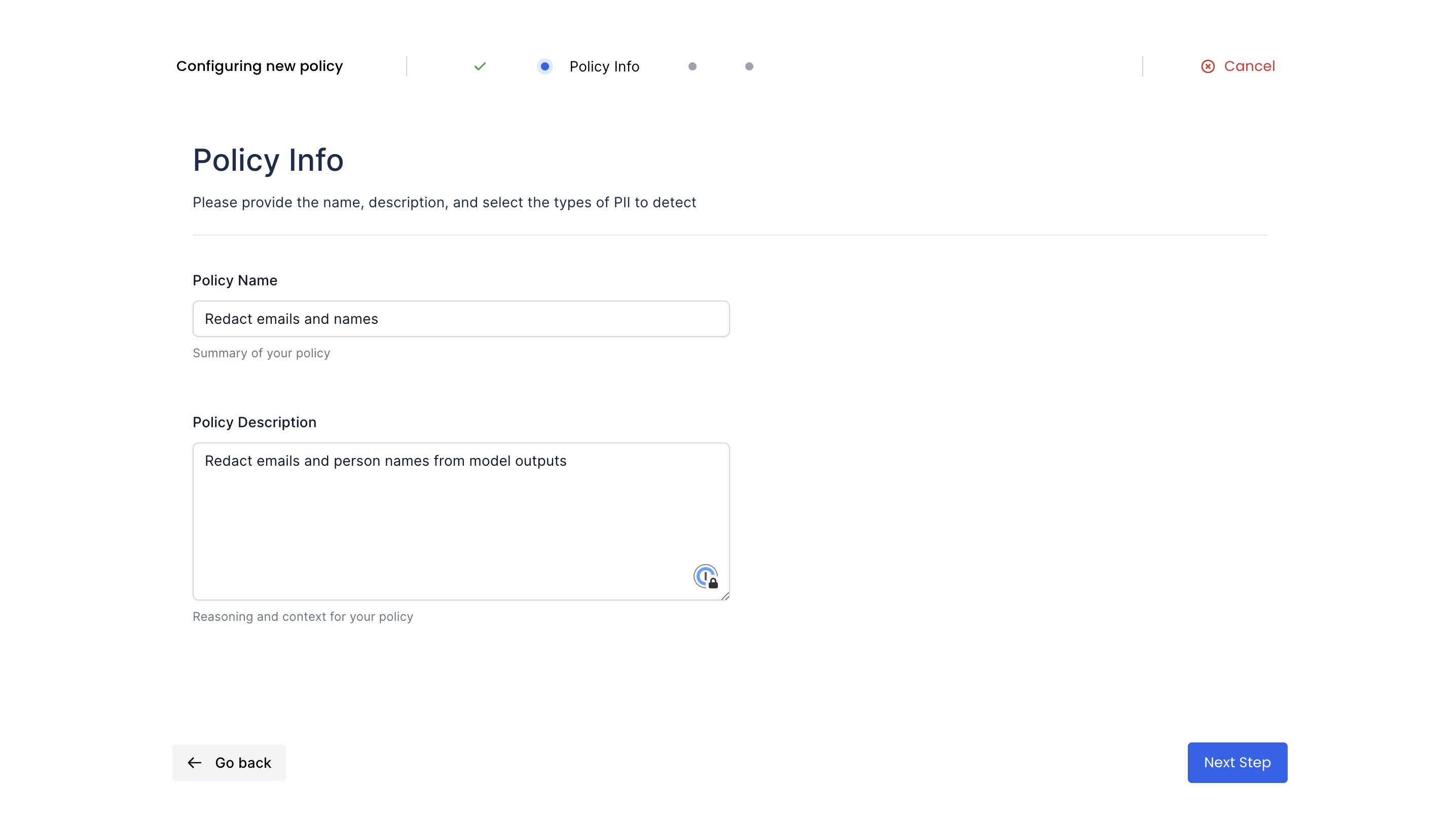Click the 'Policy Description' field label

[254, 422]
